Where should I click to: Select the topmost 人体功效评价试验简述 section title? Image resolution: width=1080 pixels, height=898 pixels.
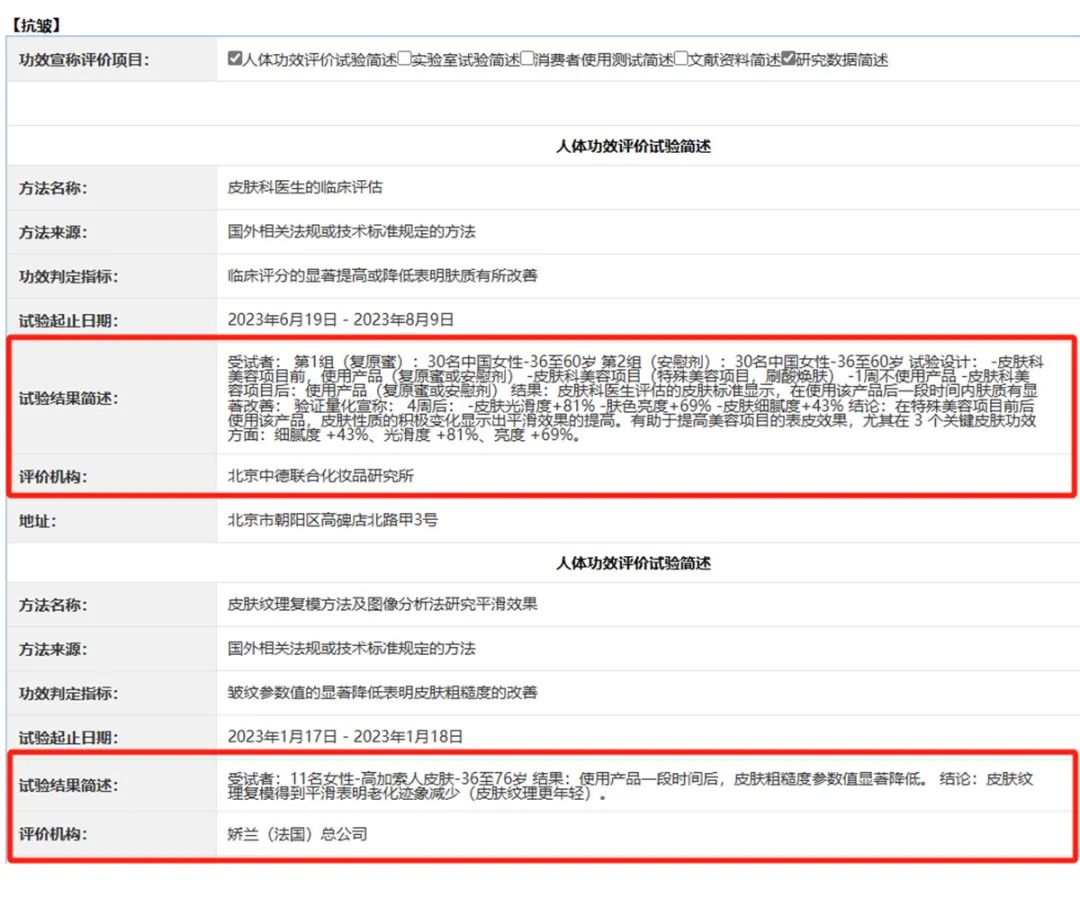coord(633,147)
